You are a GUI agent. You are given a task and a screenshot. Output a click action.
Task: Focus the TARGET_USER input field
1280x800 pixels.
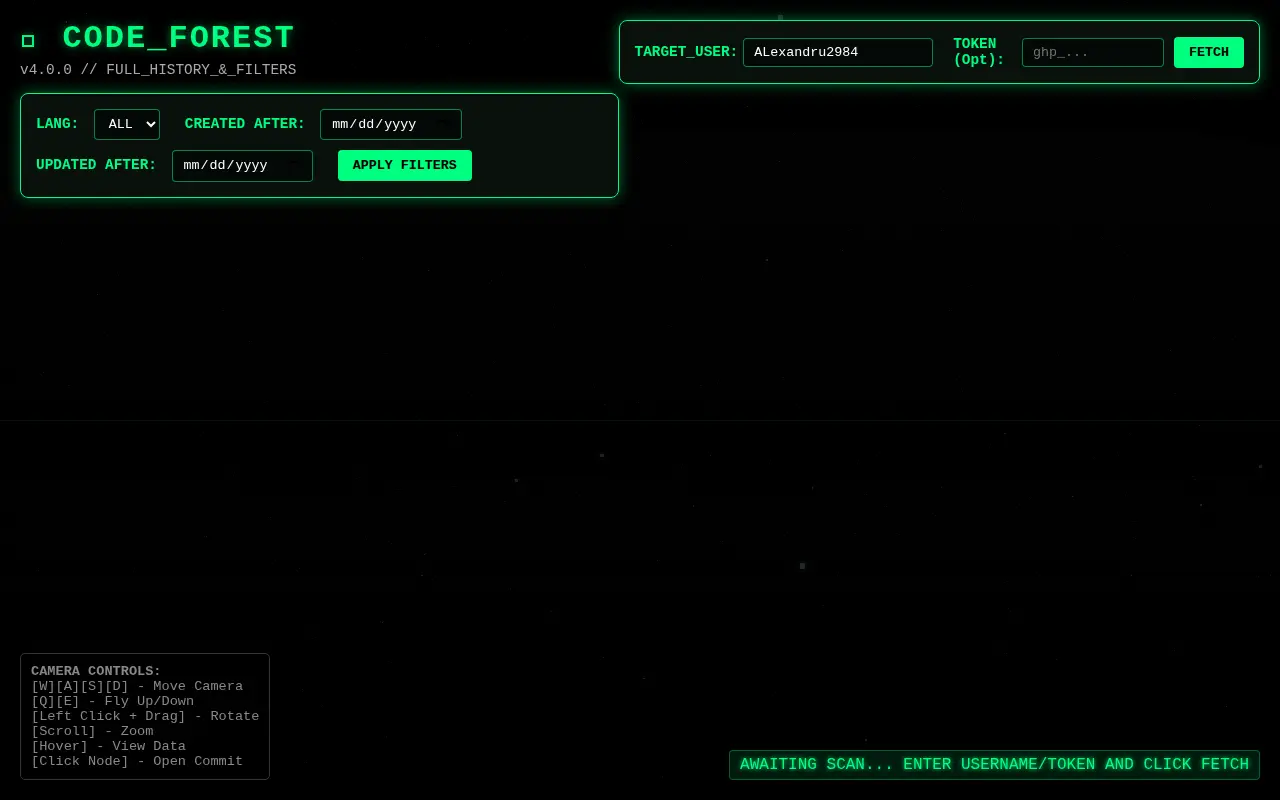click(x=837, y=52)
